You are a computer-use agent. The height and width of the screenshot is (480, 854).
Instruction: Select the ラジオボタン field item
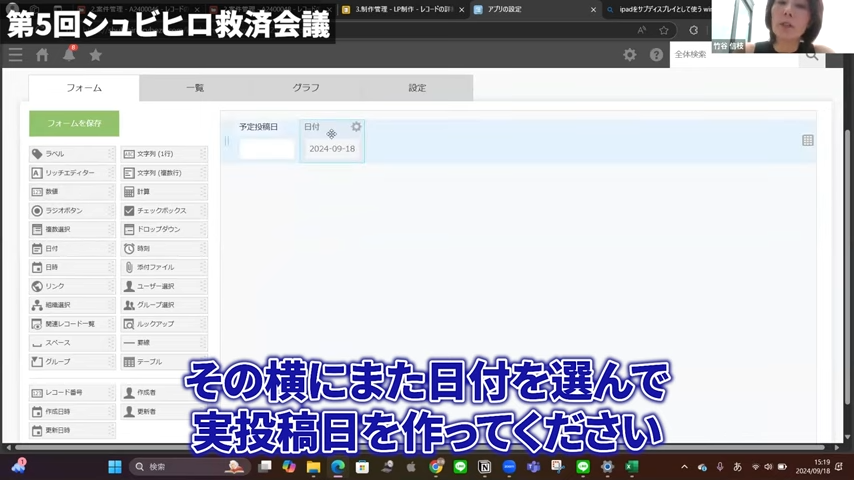72,210
